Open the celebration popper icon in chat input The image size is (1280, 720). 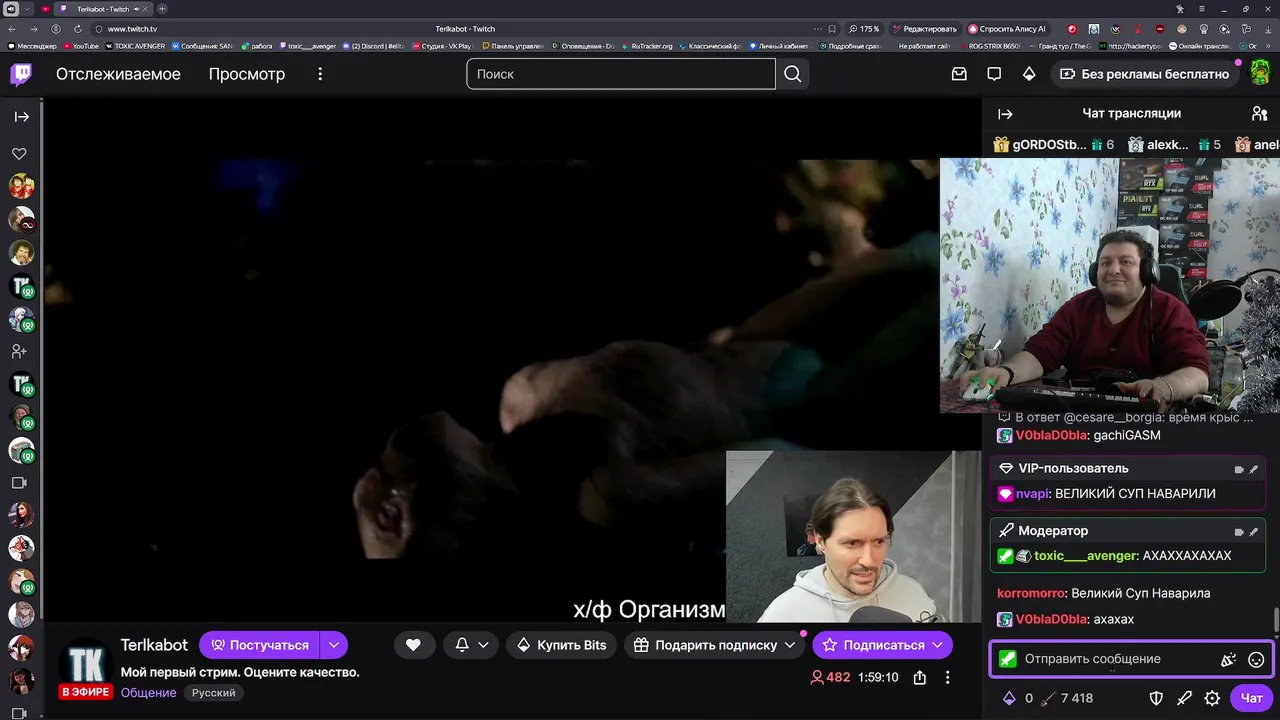1229,659
